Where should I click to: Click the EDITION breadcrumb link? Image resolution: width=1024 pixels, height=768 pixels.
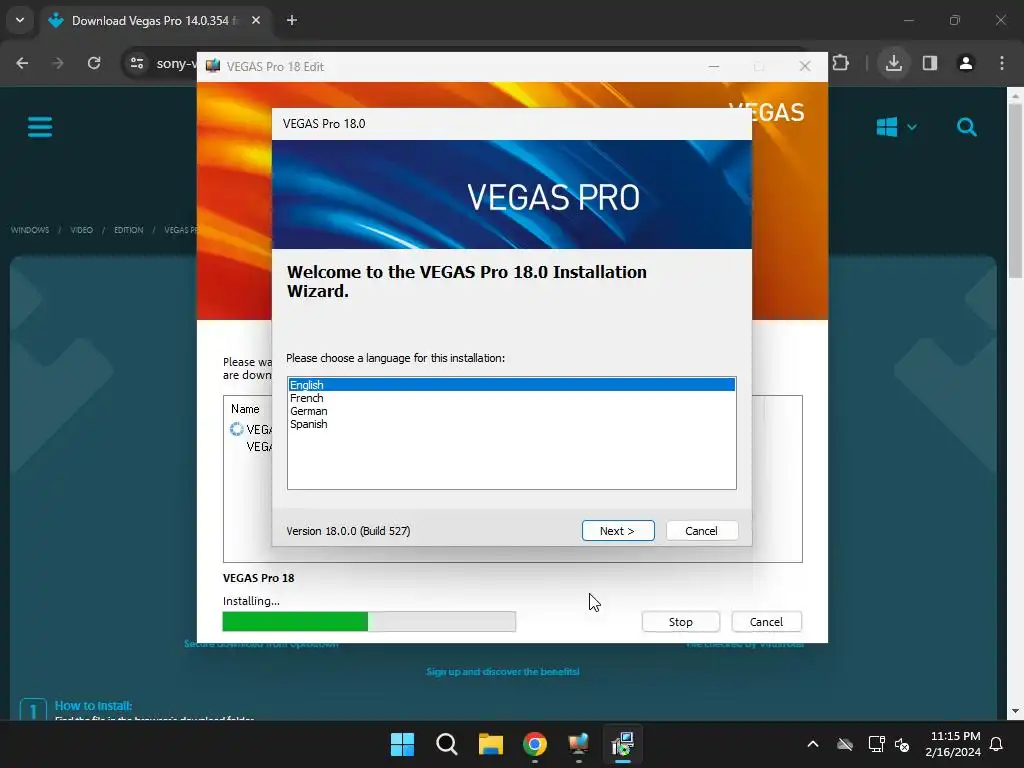pos(129,230)
